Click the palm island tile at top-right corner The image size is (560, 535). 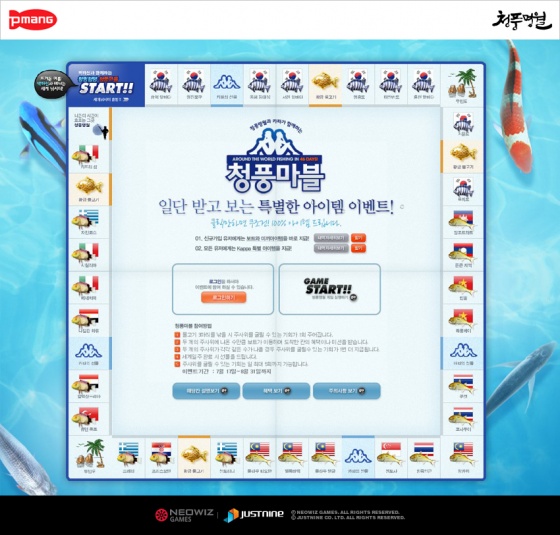coord(462,85)
